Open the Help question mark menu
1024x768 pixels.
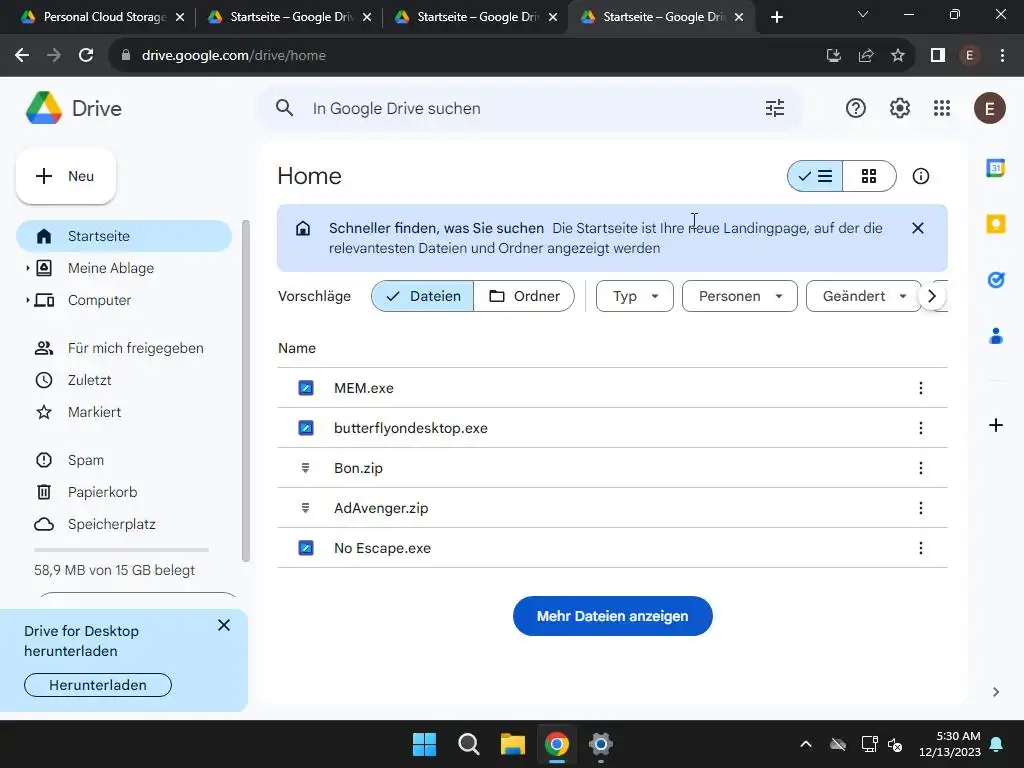pos(856,108)
